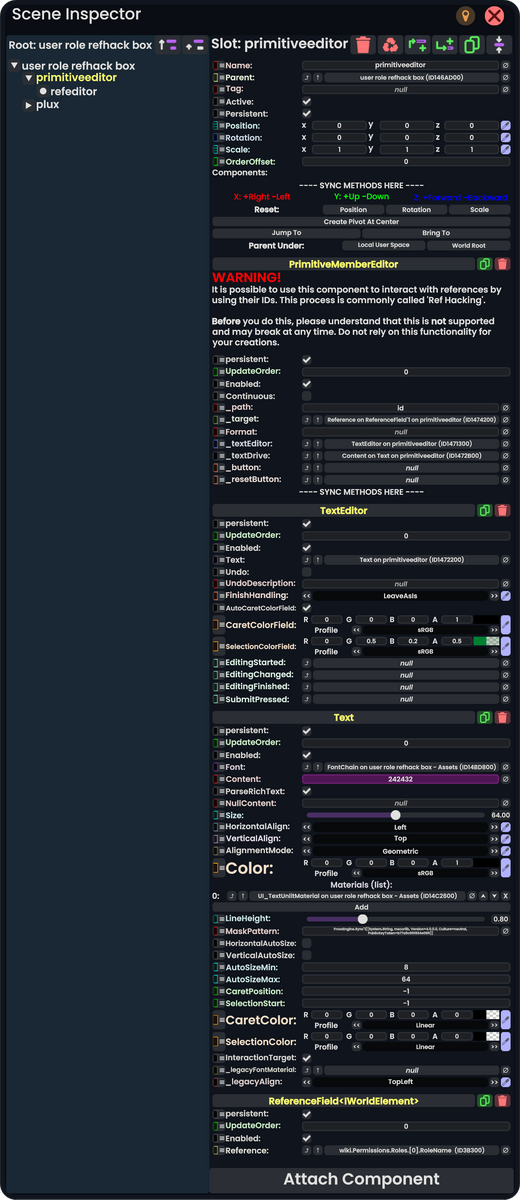Toggle the slot Persistent checkbox

pos(307,113)
